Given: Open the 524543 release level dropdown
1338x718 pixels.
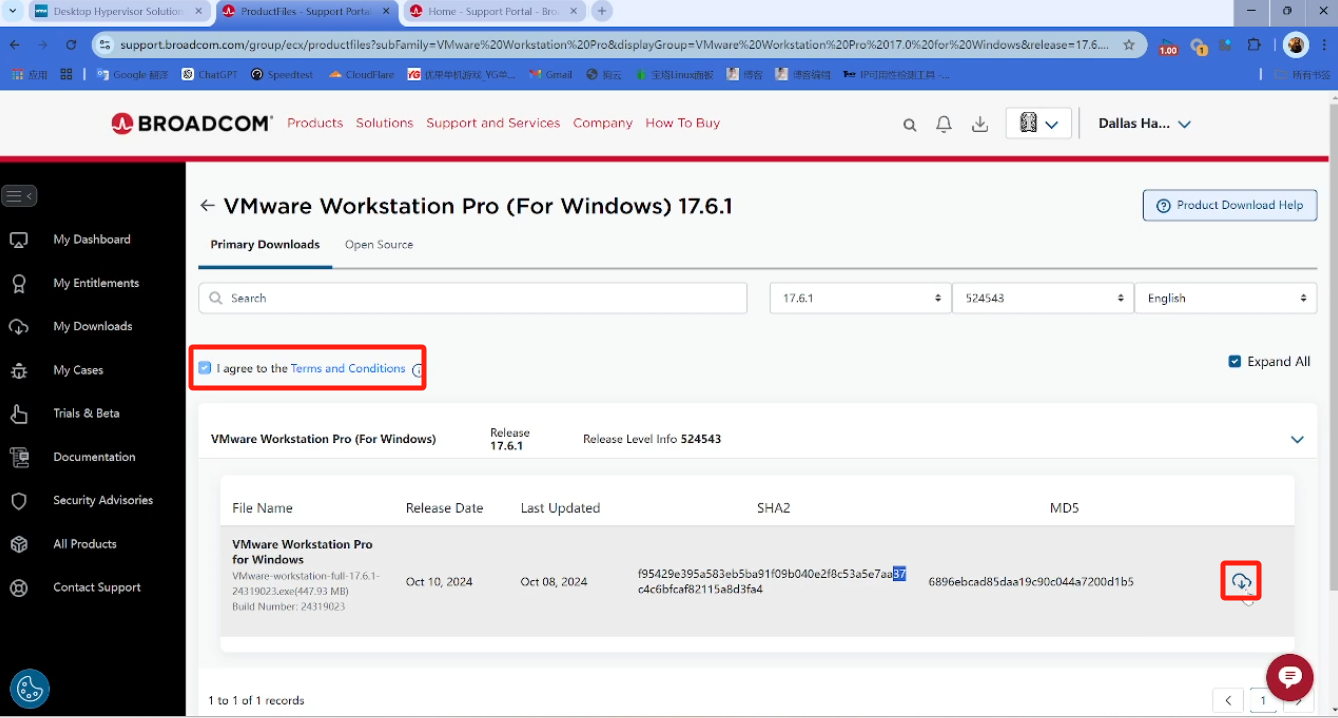Looking at the screenshot, I should coord(1041,298).
